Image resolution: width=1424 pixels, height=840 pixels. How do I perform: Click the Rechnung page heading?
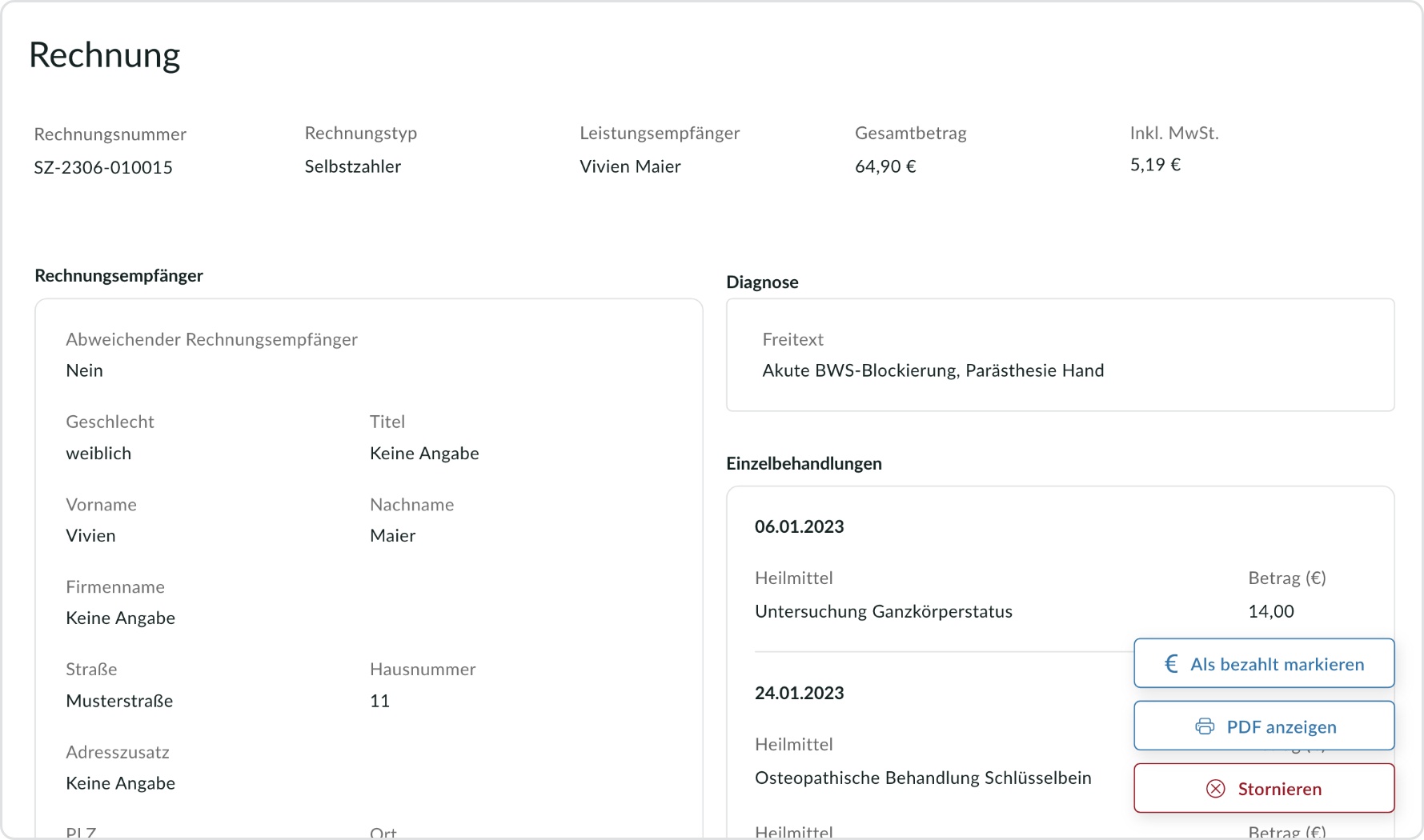coord(105,55)
